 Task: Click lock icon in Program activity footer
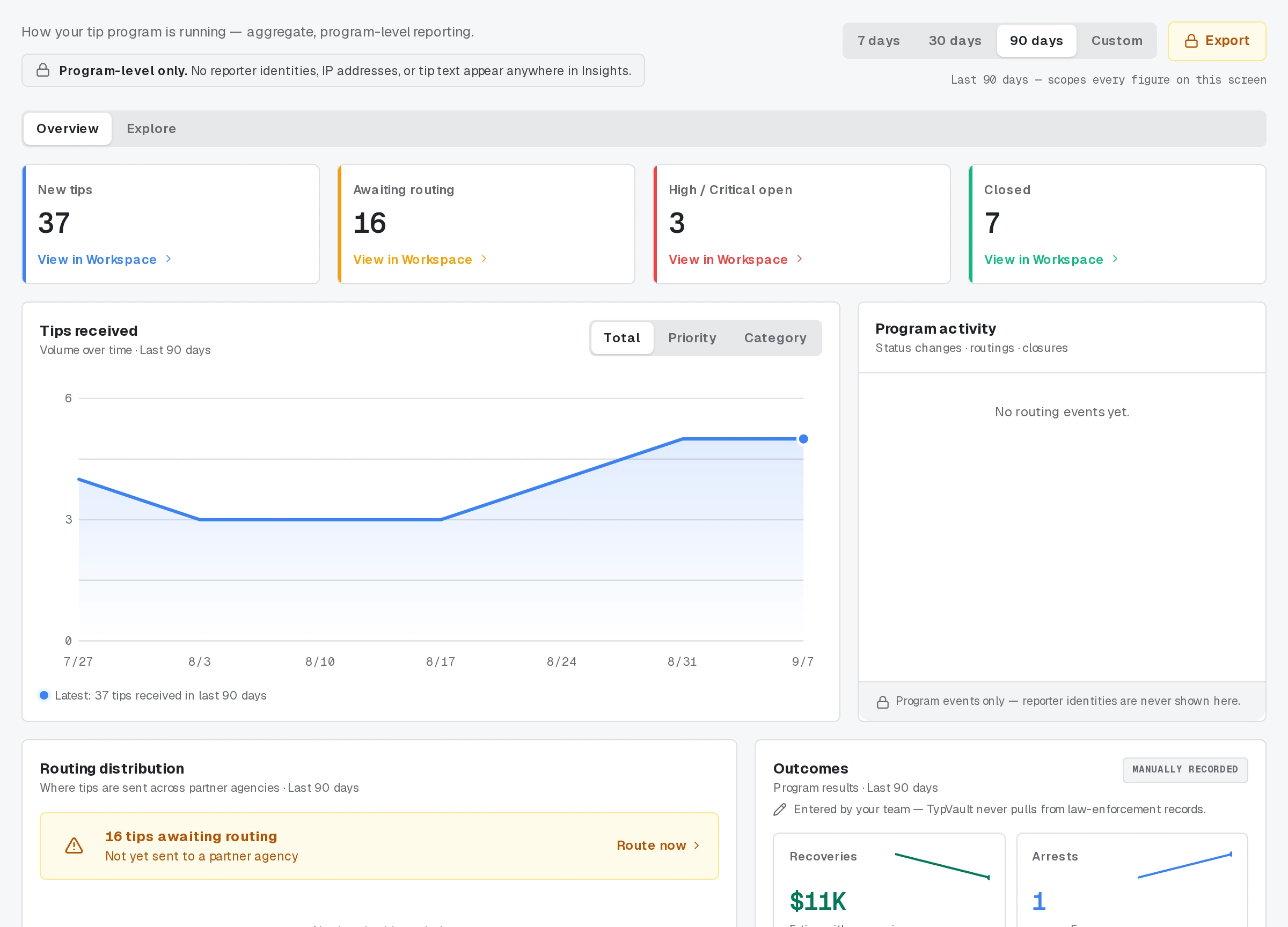(x=882, y=702)
